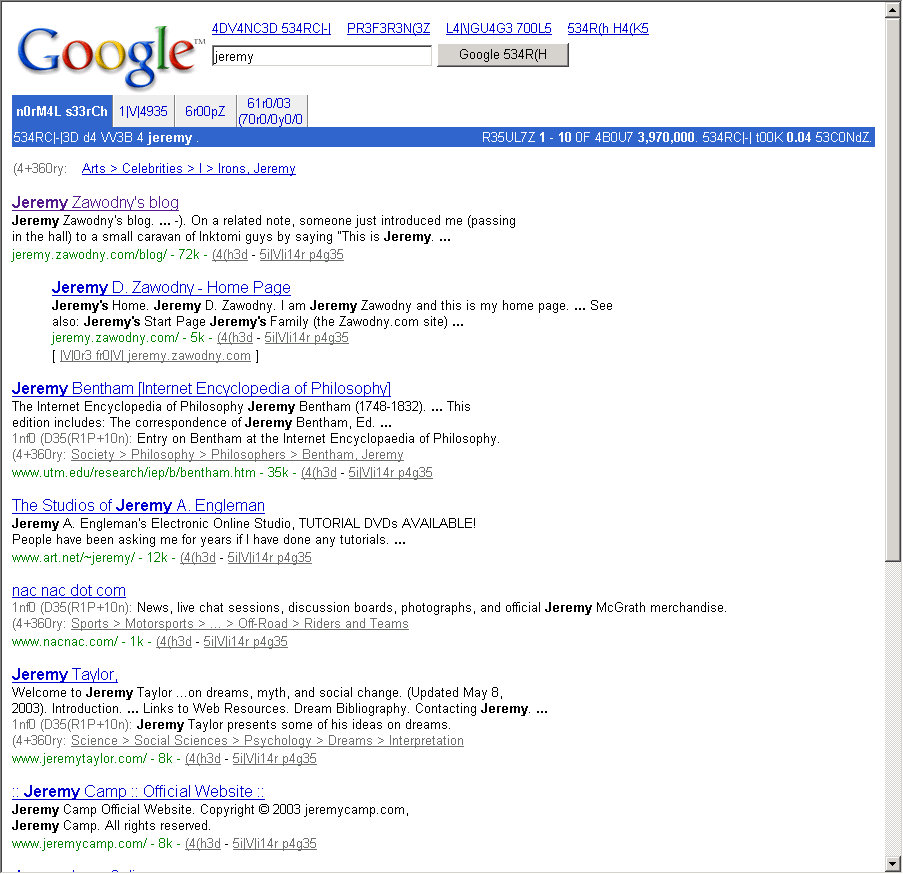This screenshot has width=903, height=874.
Task: Click green URL 'www.art.net/~jeremy/ - 12k'
Action: 90,558
